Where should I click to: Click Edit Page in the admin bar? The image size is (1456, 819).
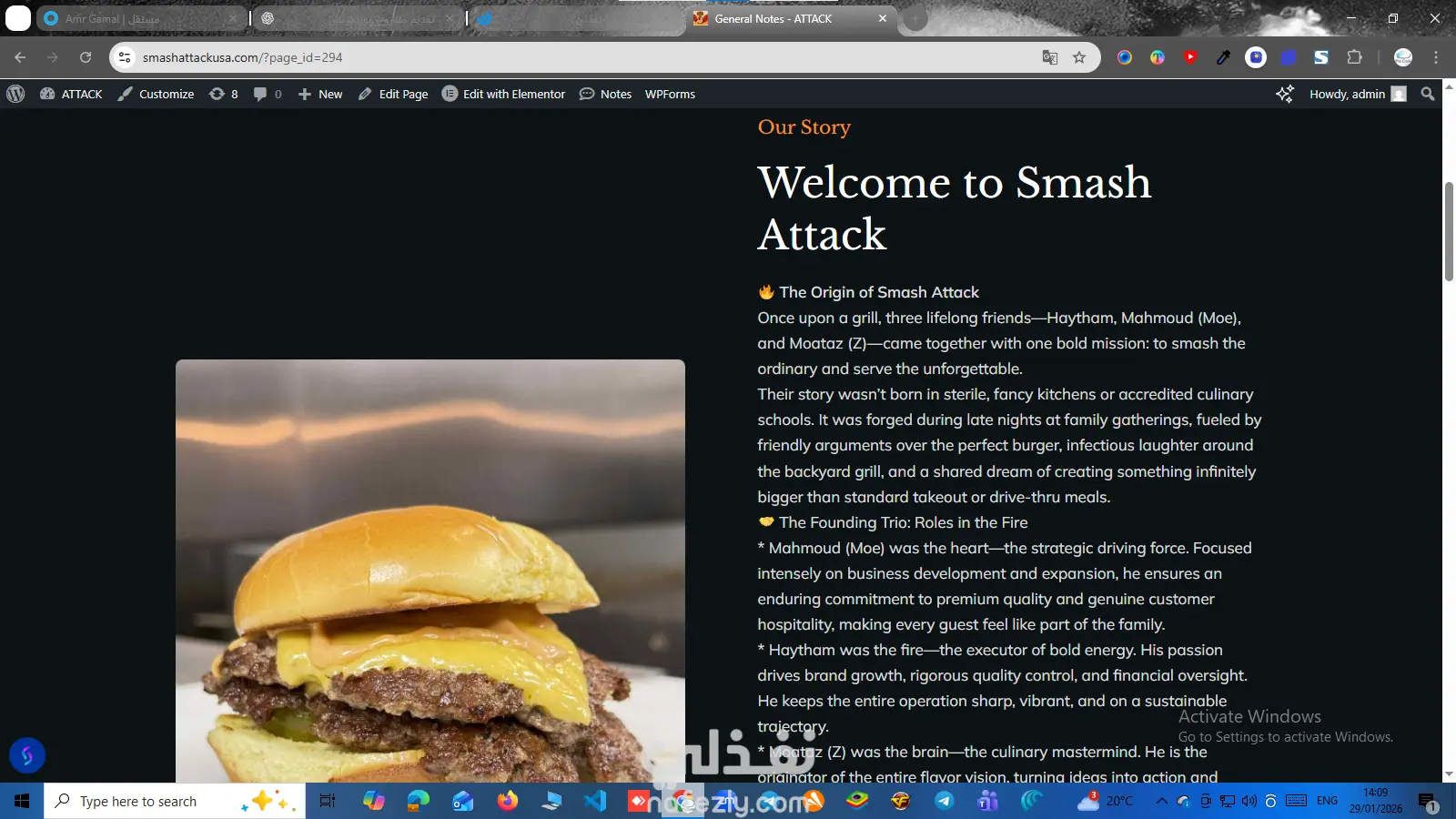pyautogui.click(x=393, y=94)
